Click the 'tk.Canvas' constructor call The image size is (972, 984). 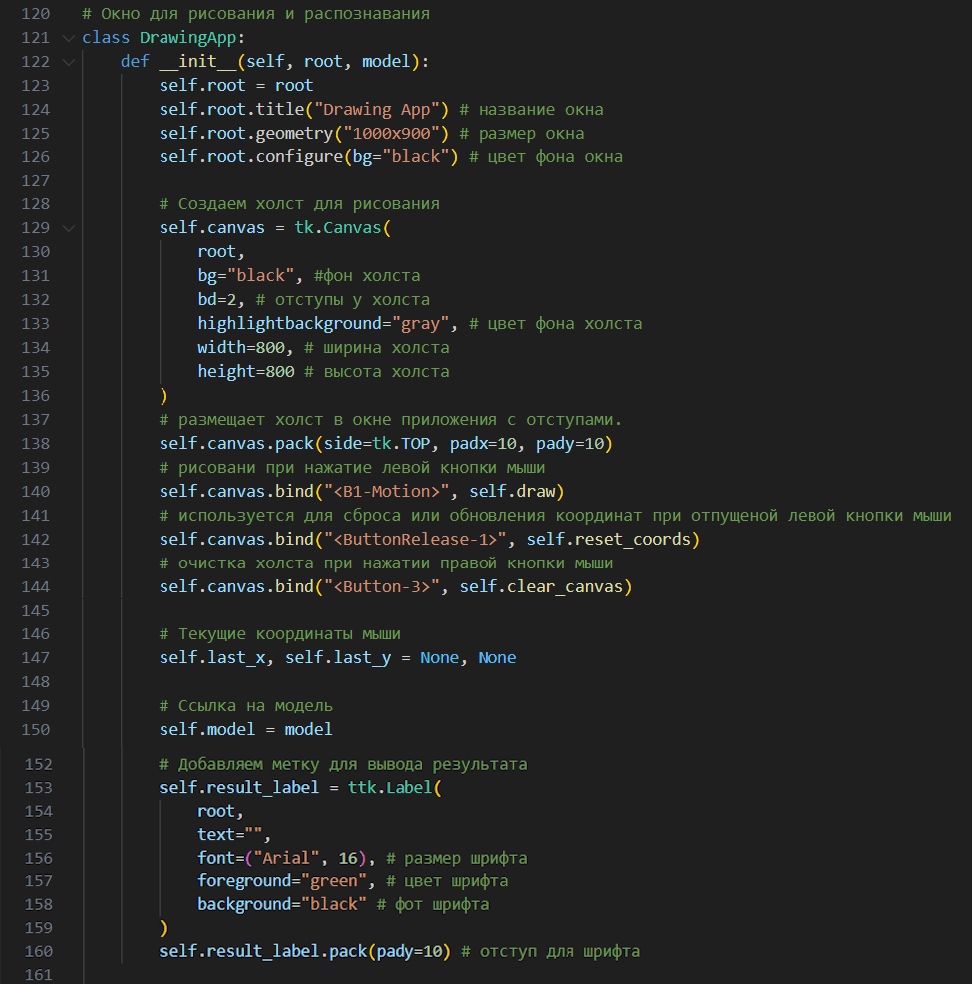[338, 227]
